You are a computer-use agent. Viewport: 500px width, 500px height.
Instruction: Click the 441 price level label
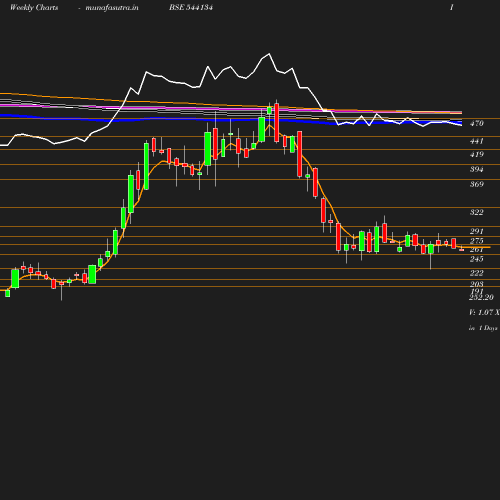(x=477, y=141)
